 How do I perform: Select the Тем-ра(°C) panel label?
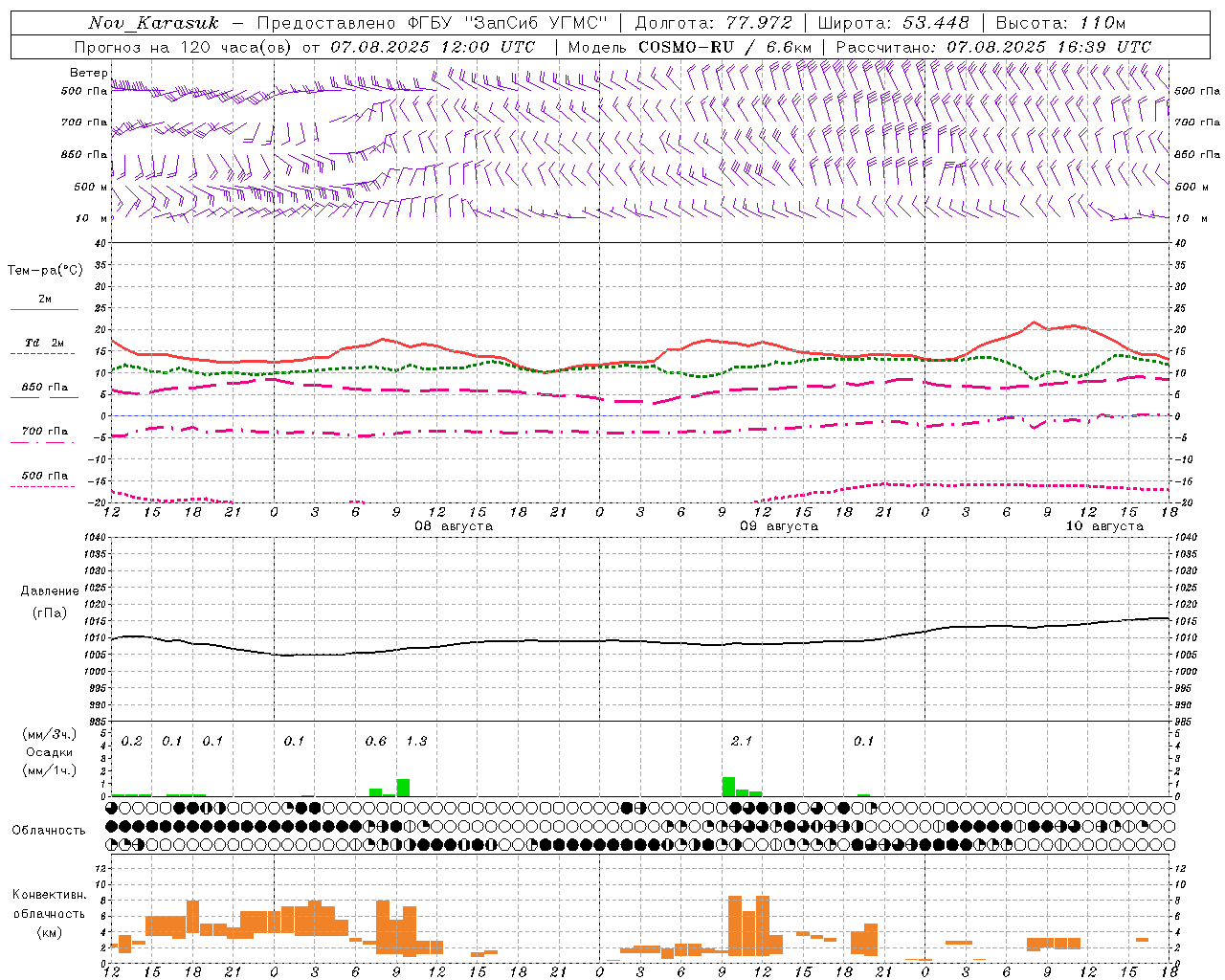tap(45, 271)
